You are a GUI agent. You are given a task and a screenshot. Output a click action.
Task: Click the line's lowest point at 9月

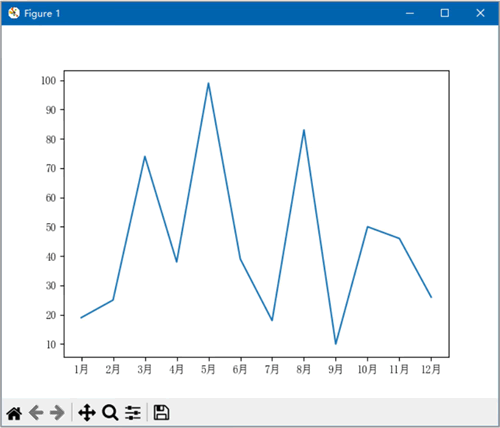[336, 344]
